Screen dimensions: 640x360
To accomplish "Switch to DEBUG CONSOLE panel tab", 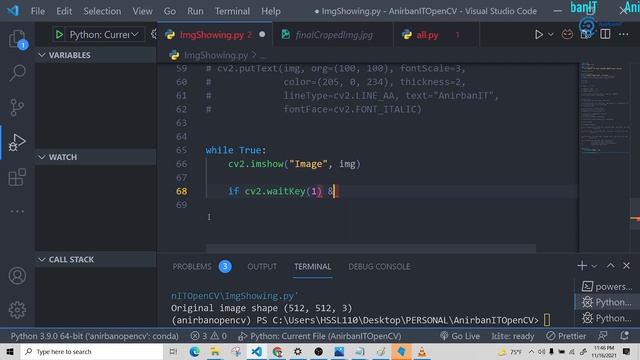I will (379, 267).
